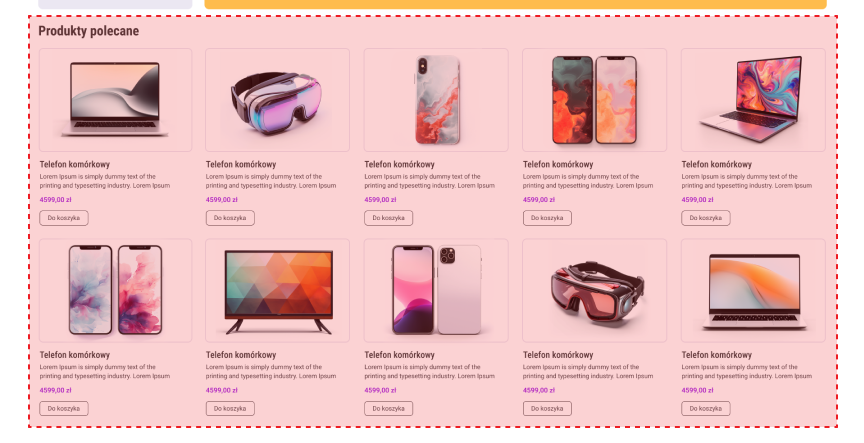Add the colorful swirl laptop to cart
Screen dimensions: 864x443
(x=706, y=218)
